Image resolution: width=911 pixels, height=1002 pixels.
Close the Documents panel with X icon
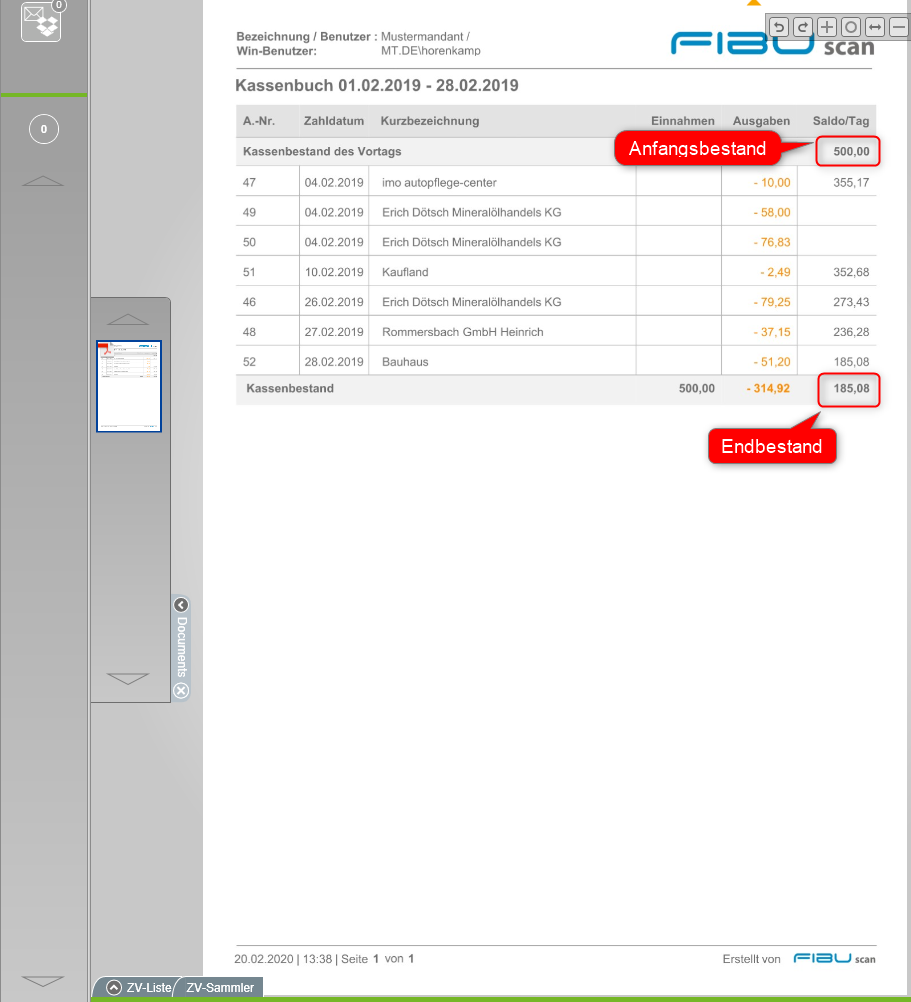point(181,691)
